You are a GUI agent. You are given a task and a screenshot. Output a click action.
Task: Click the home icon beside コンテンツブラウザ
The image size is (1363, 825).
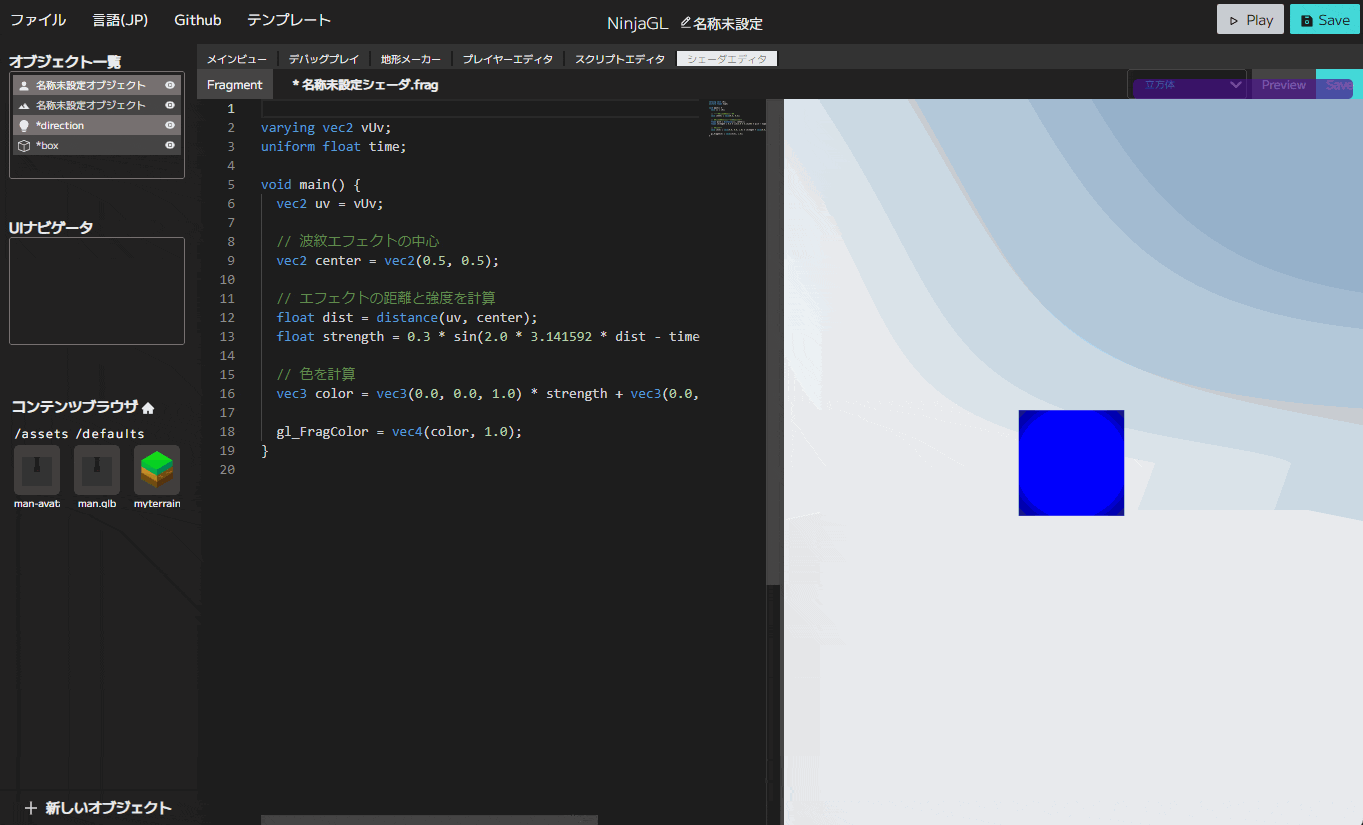pyautogui.click(x=147, y=407)
